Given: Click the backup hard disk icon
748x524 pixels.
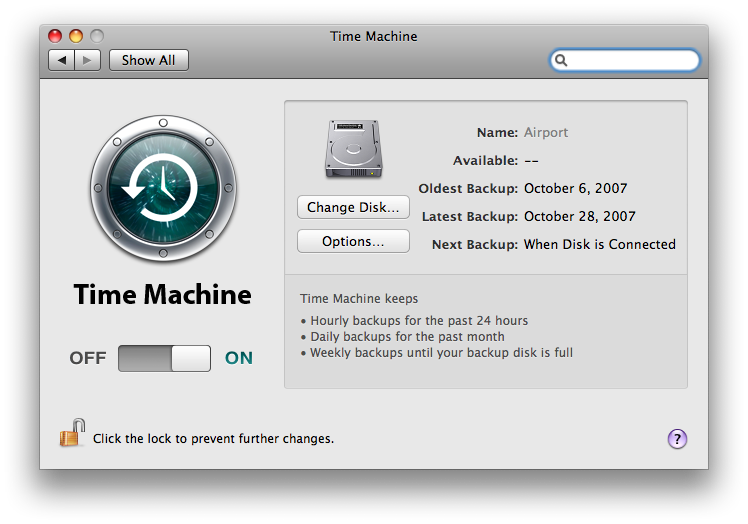Looking at the screenshot, I should 353,149.
